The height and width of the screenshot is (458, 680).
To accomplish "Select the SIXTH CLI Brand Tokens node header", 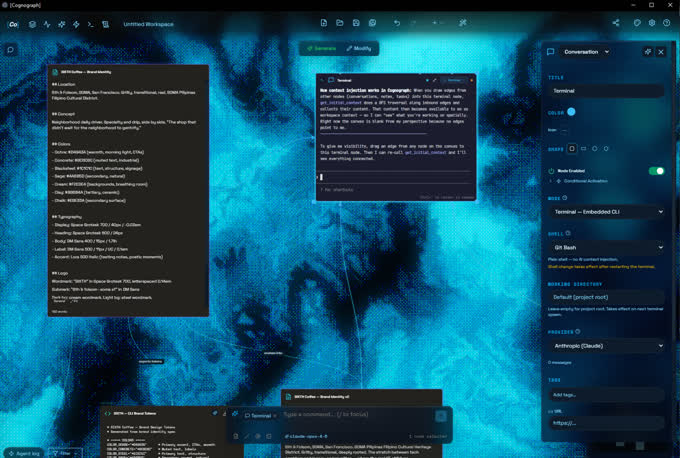I will tap(165, 413).
